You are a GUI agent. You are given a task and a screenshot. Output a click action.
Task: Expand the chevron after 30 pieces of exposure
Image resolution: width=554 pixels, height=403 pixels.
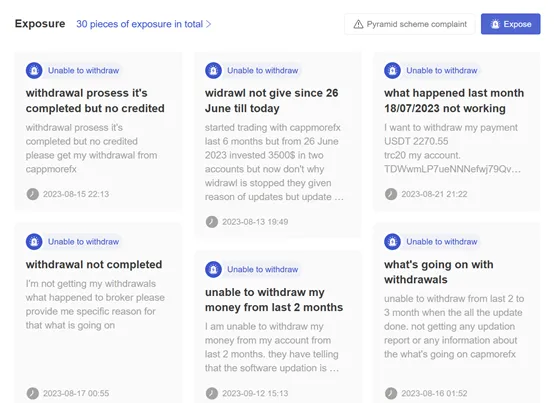208,24
